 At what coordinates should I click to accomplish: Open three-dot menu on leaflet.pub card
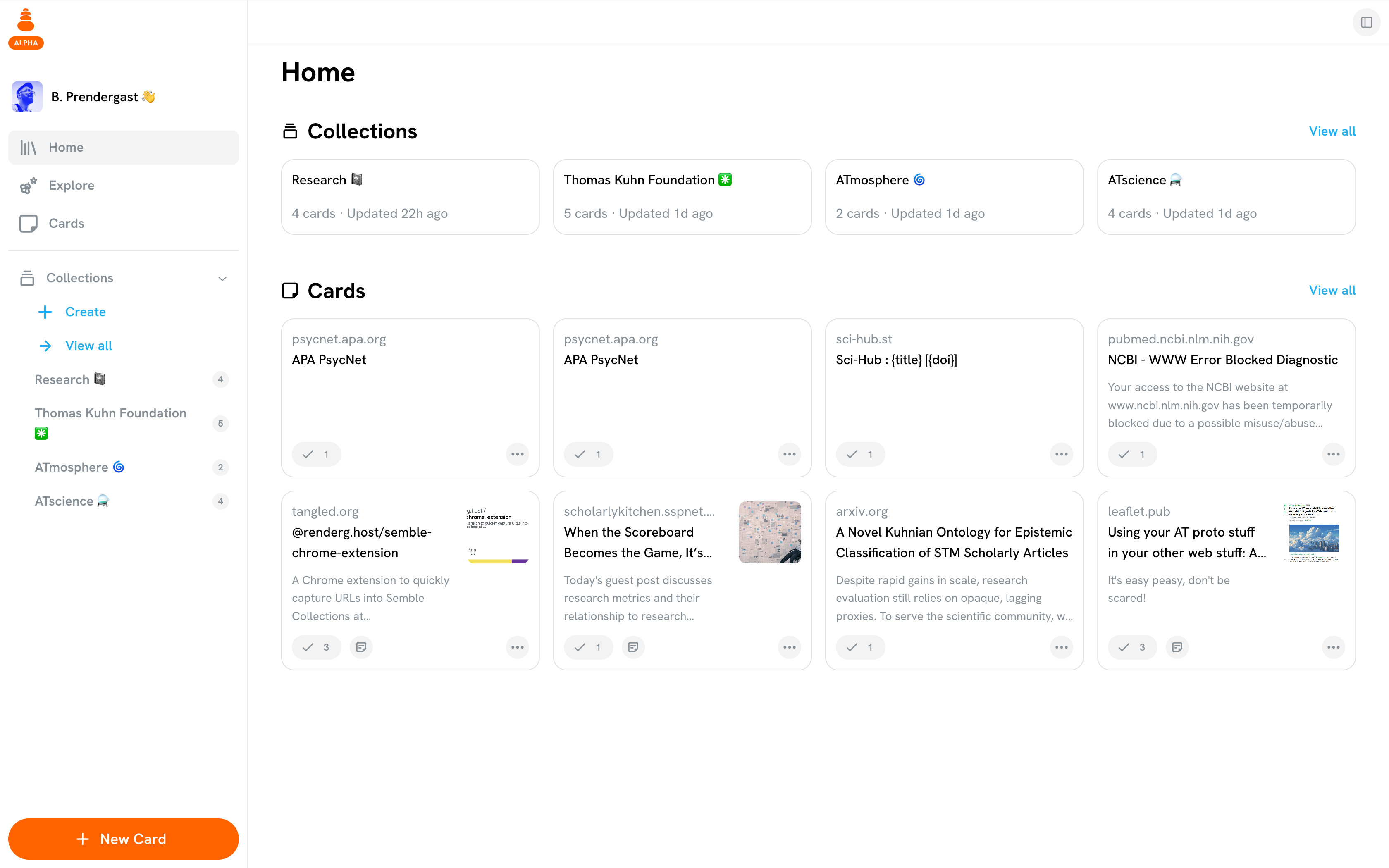[x=1333, y=647]
